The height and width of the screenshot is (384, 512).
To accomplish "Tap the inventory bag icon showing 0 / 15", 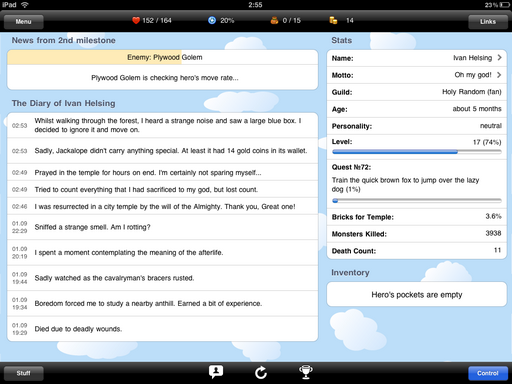I will click(274, 21).
